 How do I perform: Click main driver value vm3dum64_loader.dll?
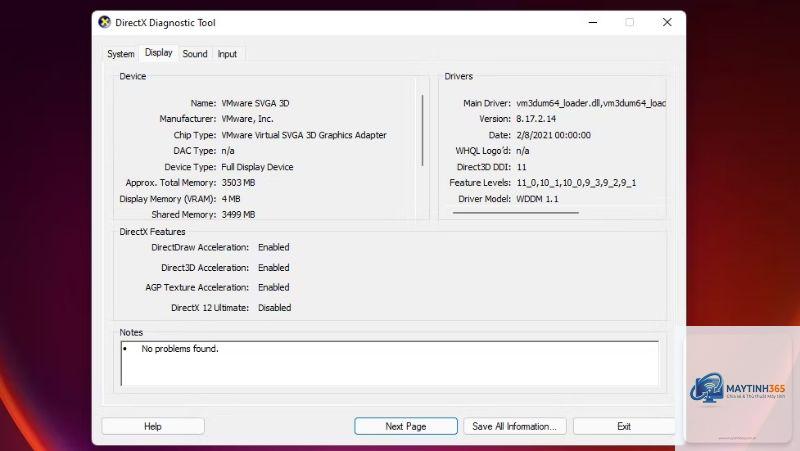591,103
